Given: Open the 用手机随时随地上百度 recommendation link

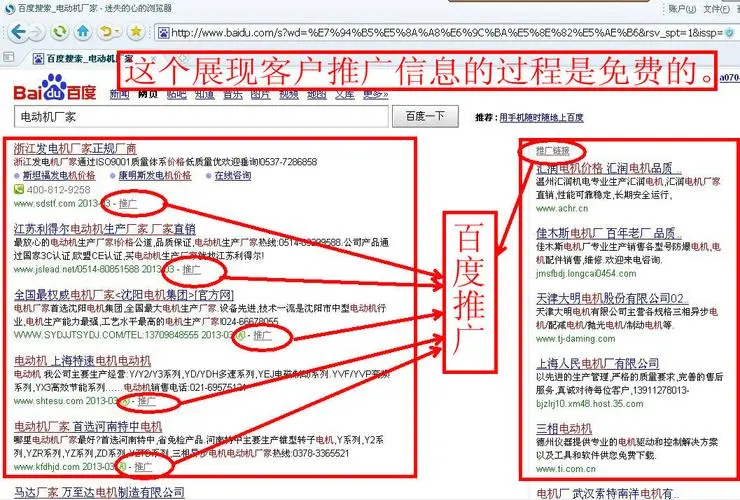Looking at the screenshot, I should click(x=541, y=118).
